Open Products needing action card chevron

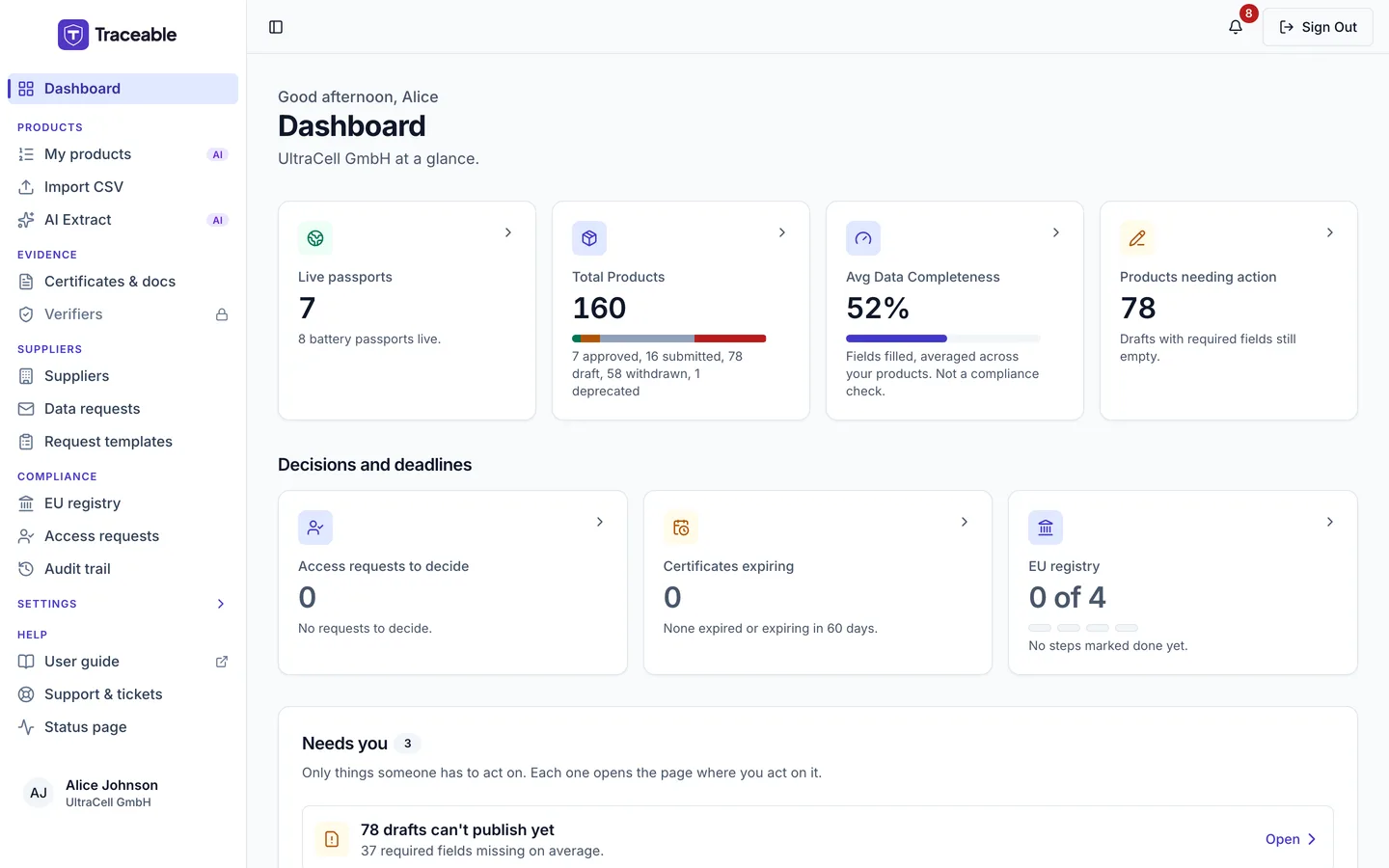(x=1330, y=232)
